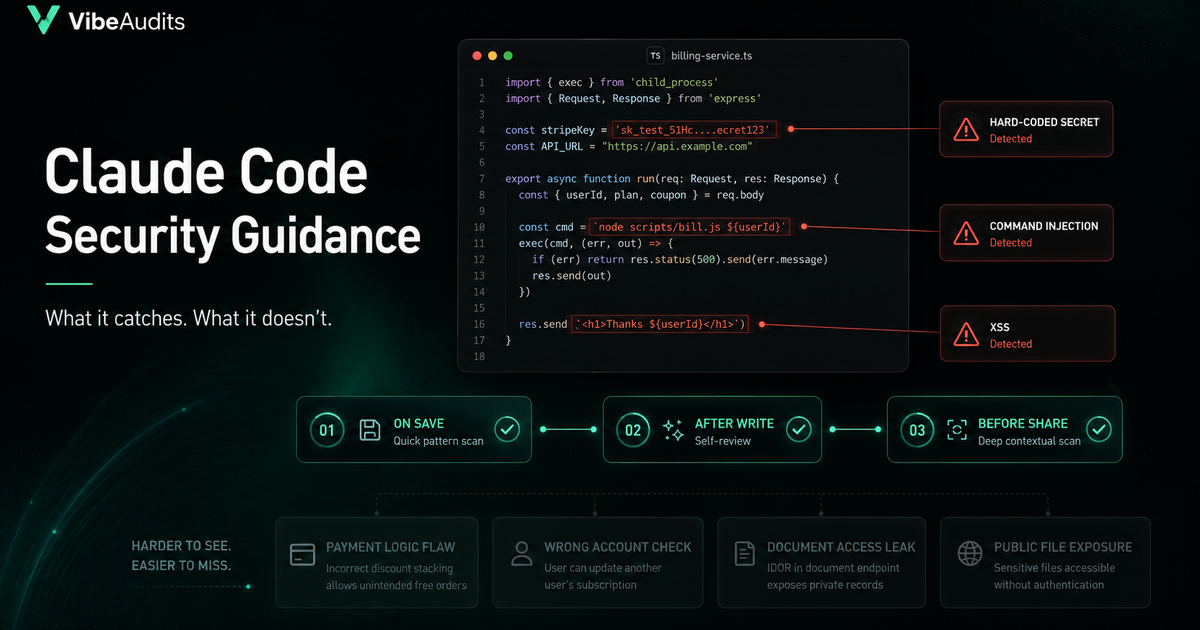Click the document Access Leak icon
The height and width of the screenshot is (630, 1200).
click(x=743, y=554)
